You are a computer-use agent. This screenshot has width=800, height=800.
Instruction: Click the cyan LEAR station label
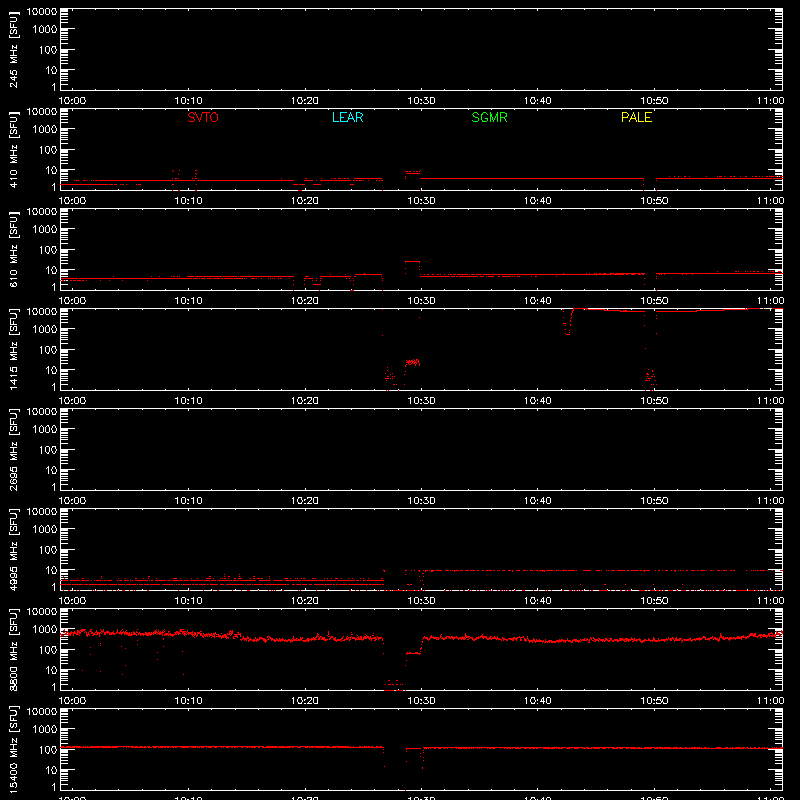coord(347,117)
